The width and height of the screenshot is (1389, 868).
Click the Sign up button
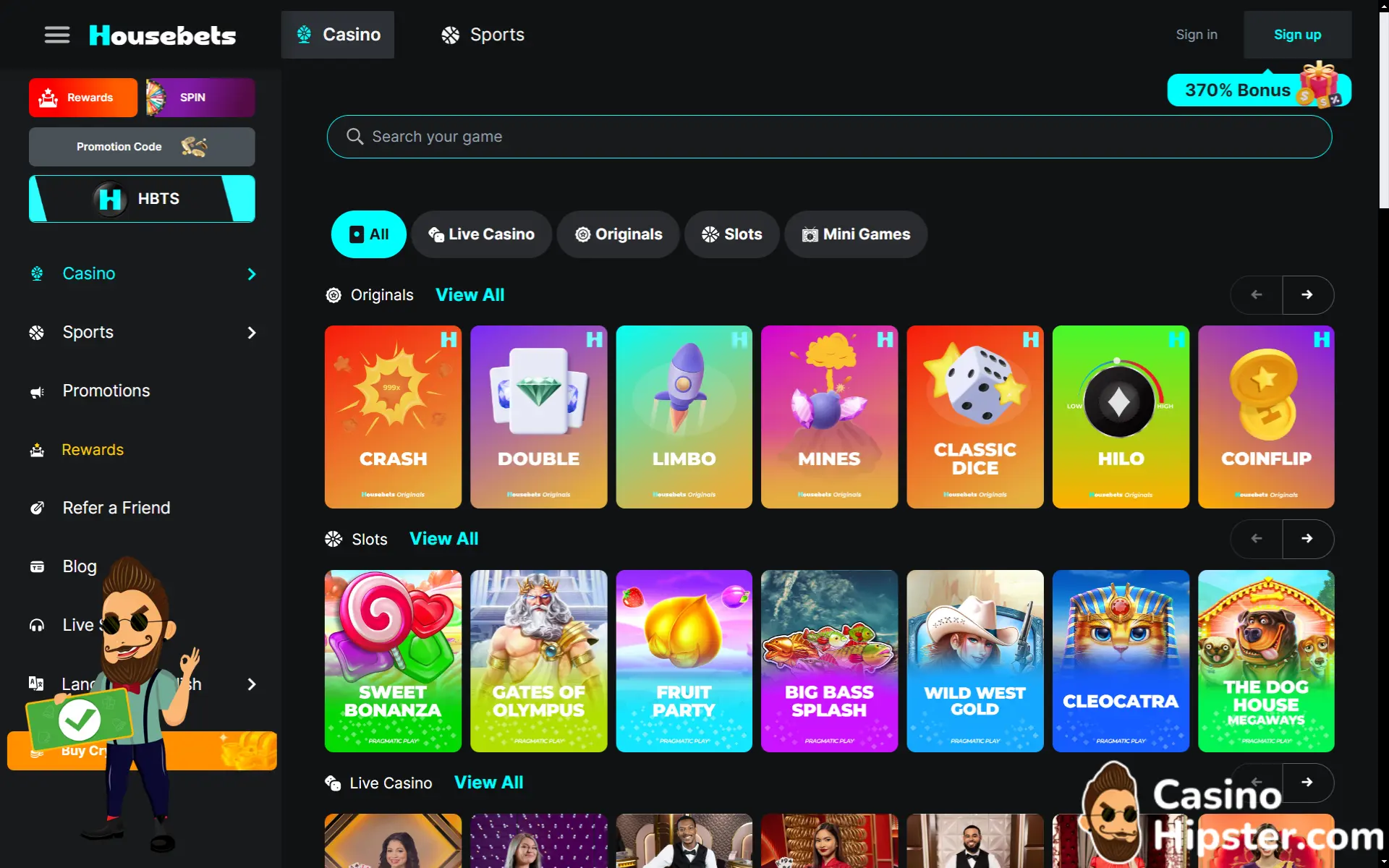1298,35
